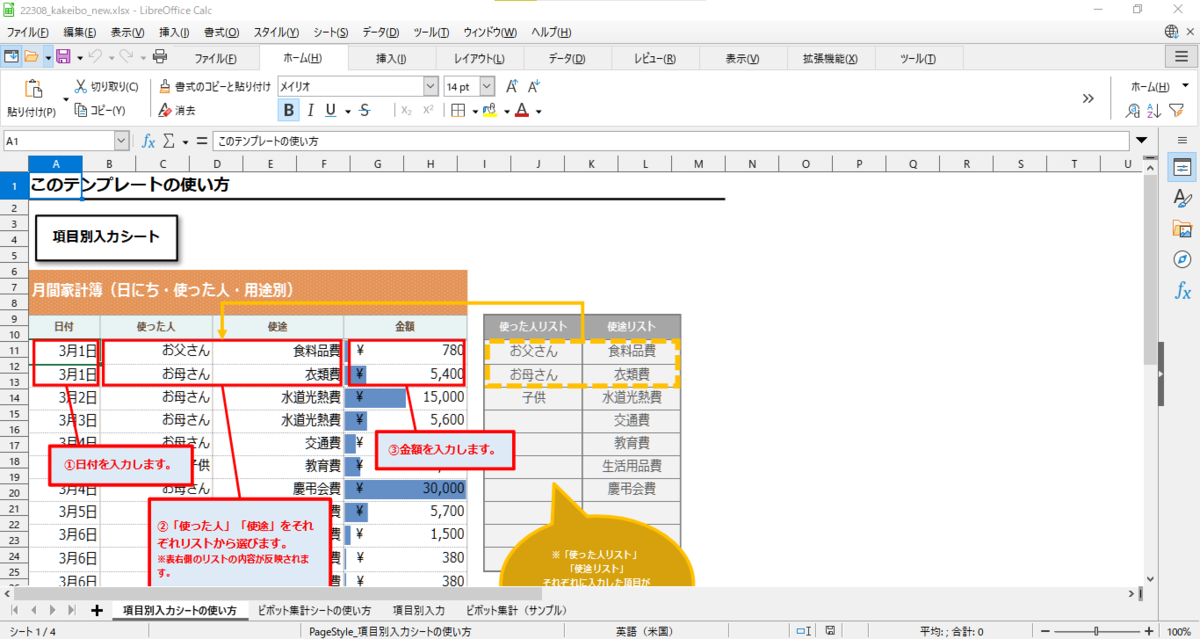Open the sidebar Gallery panel icon
The height and width of the screenshot is (639, 1200).
tap(1182, 229)
